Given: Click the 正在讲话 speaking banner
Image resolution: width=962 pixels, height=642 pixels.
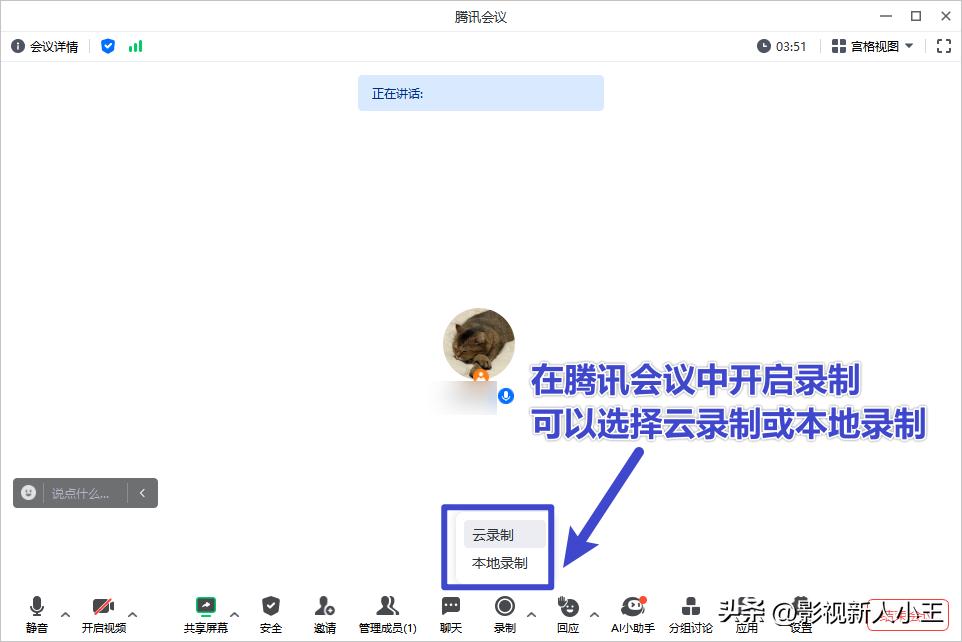Looking at the screenshot, I should coord(480,93).
